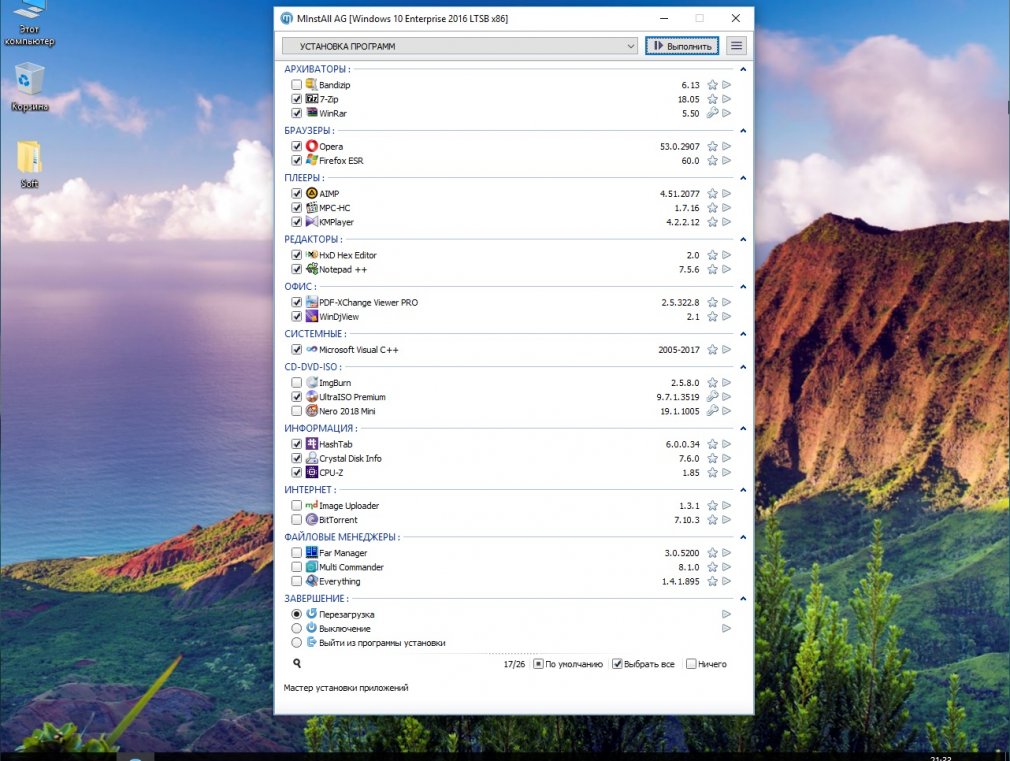This screenshot has height=761, width=1010.
Task: Click the star icon for Multi Commander
Action: pos(712,567)
